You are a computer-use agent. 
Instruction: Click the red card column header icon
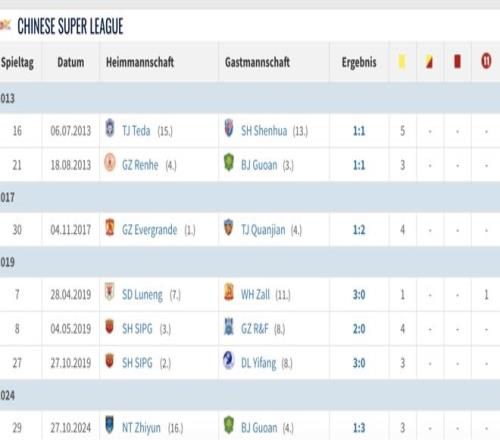[457, 62]
